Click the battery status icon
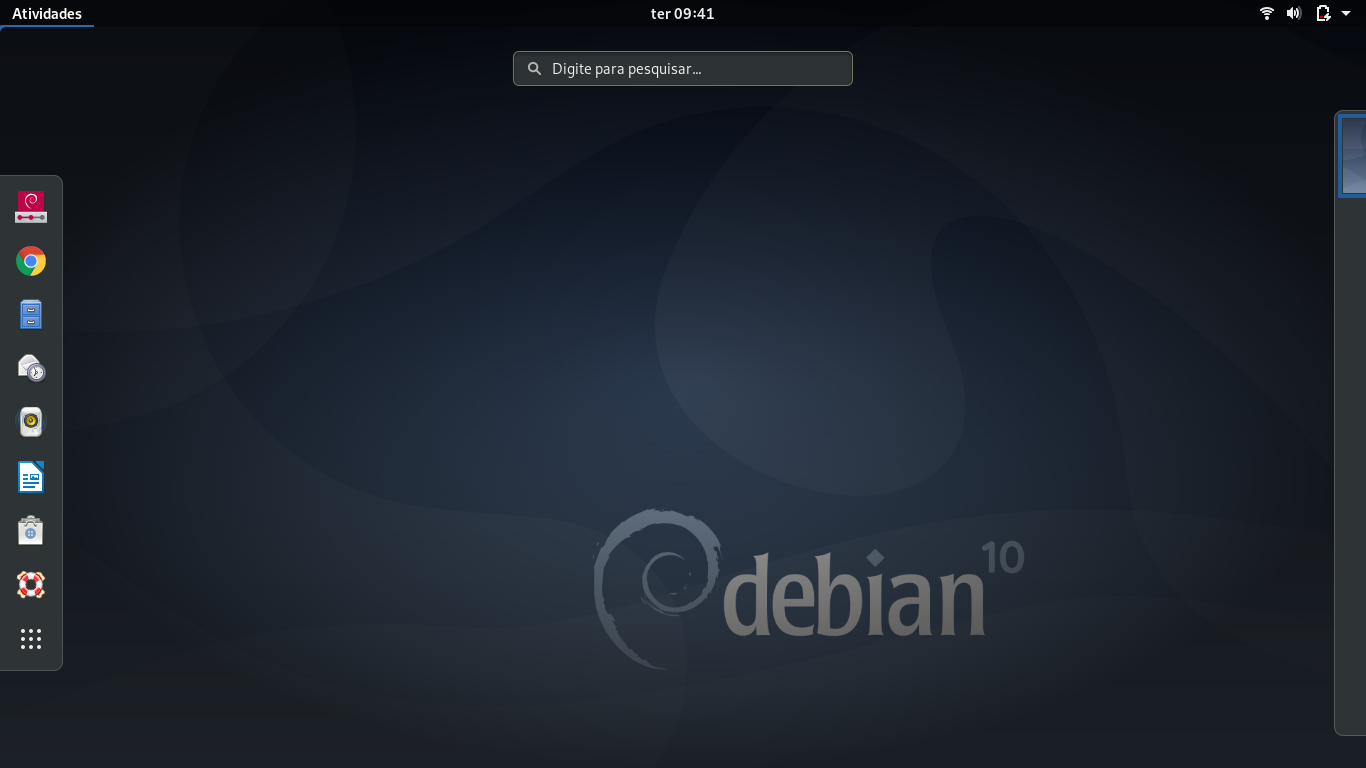 [x=1320, y=13]
